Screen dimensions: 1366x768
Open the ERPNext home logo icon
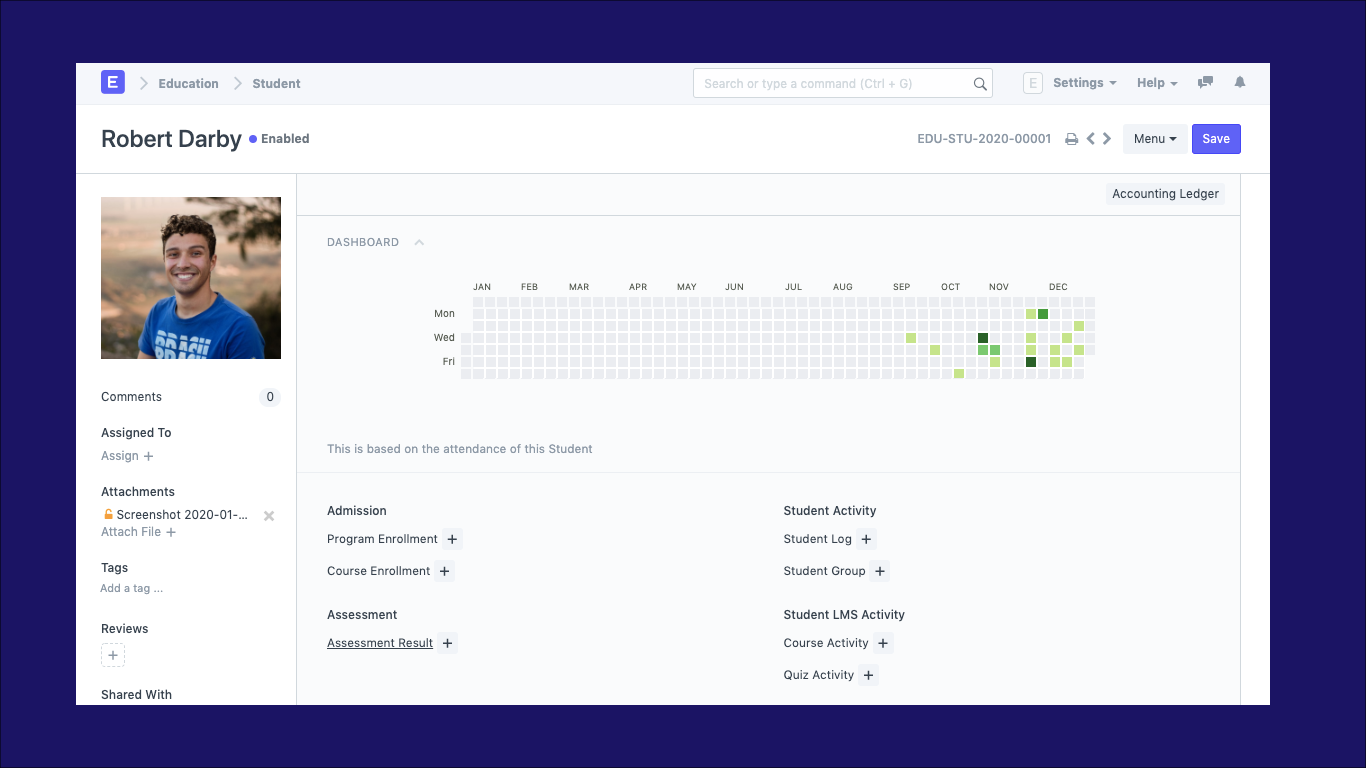tap(113, 83)
